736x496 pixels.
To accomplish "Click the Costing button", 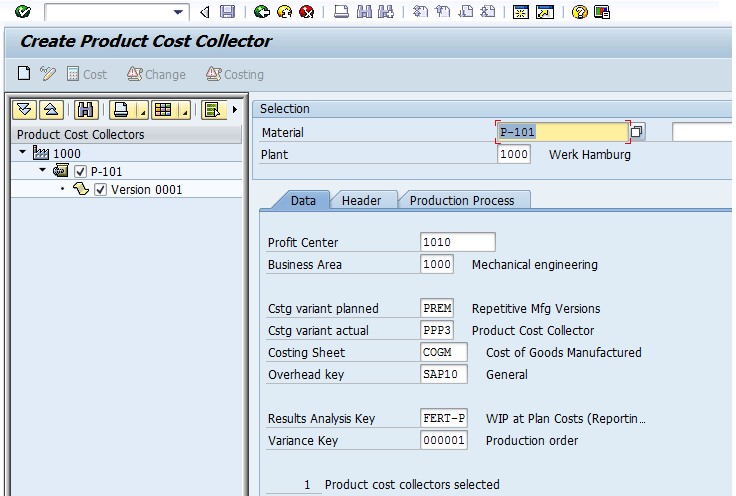I will click(235, 74).
